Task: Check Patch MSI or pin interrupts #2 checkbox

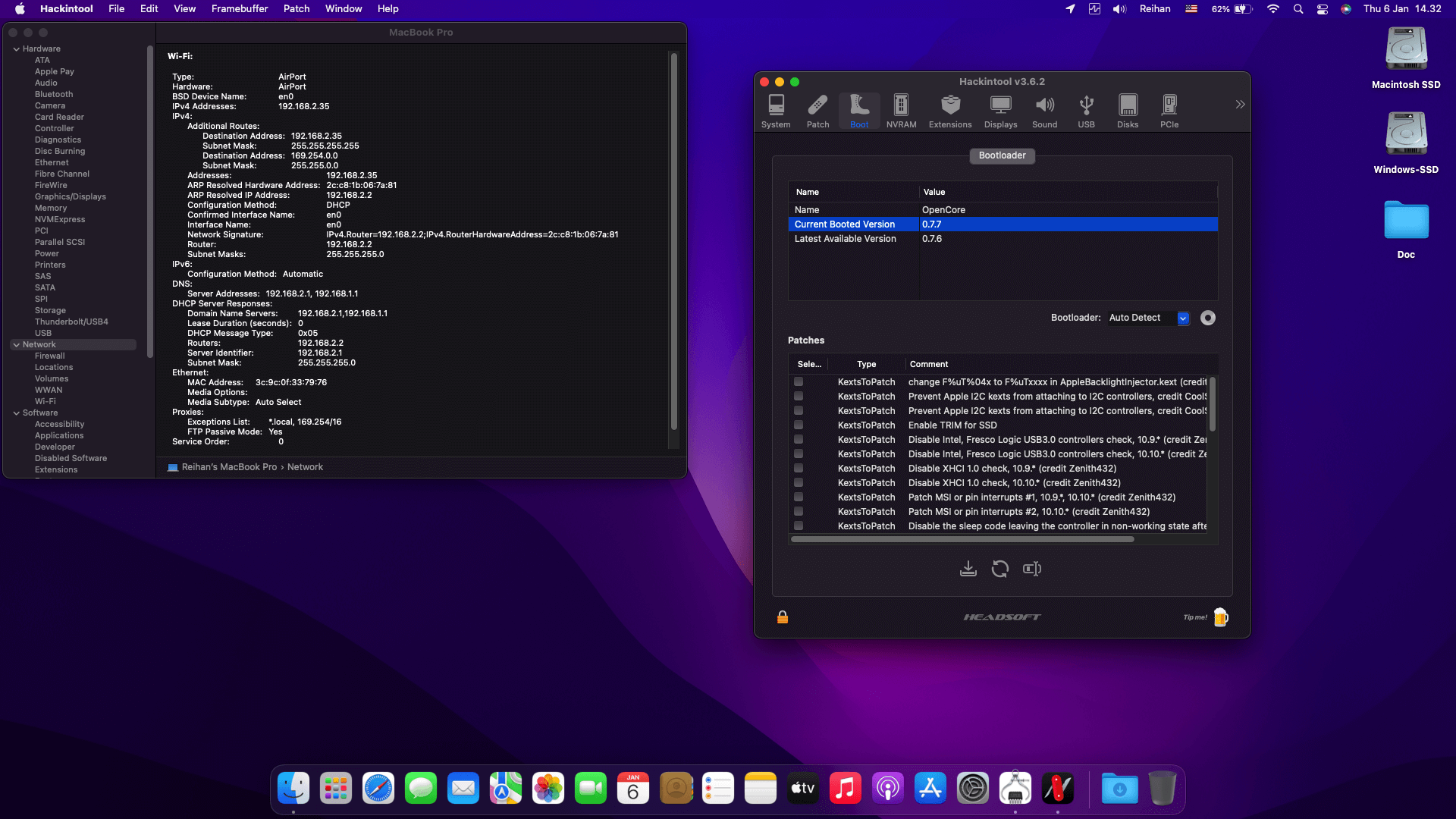Action: coord(799,511)
